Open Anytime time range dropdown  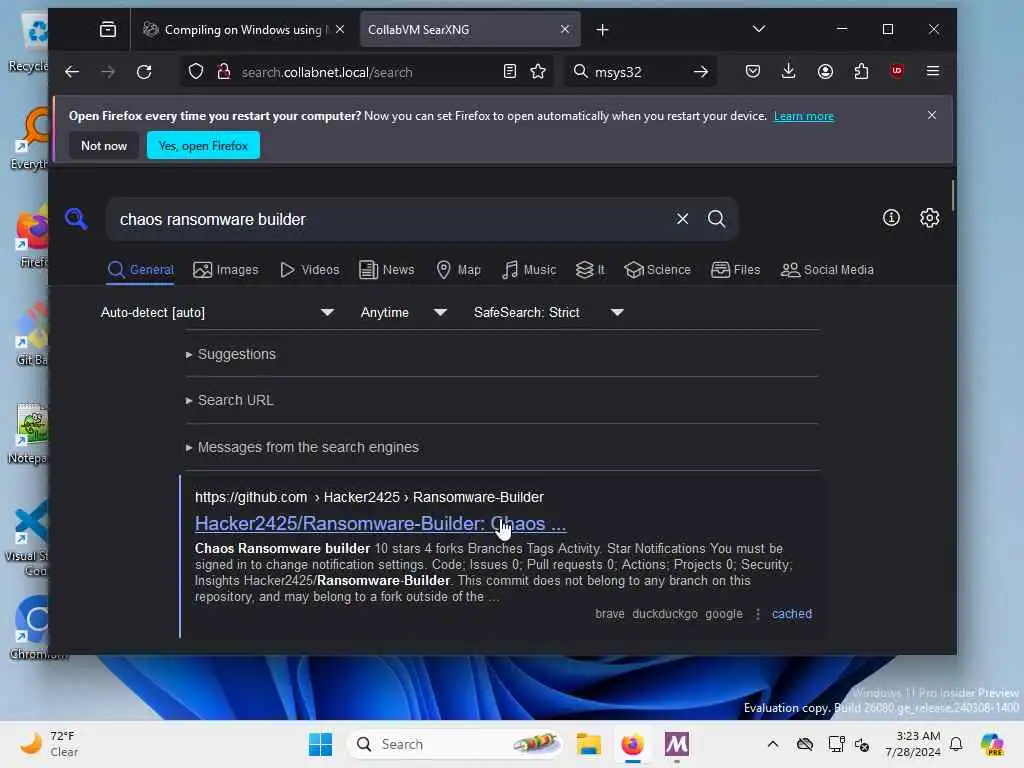[x=403, y=312]
